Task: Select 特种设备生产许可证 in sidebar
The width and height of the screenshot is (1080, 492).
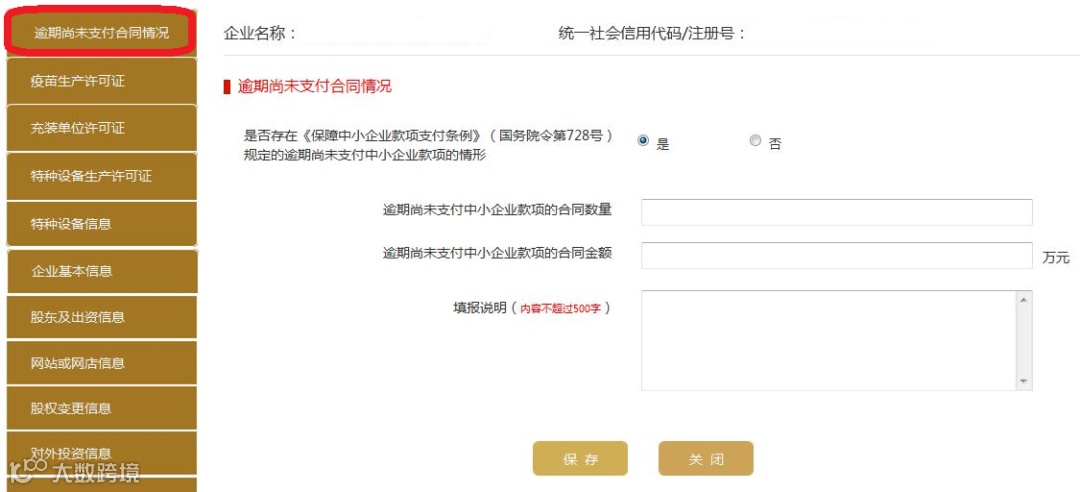Action: (x=99, y=176)
